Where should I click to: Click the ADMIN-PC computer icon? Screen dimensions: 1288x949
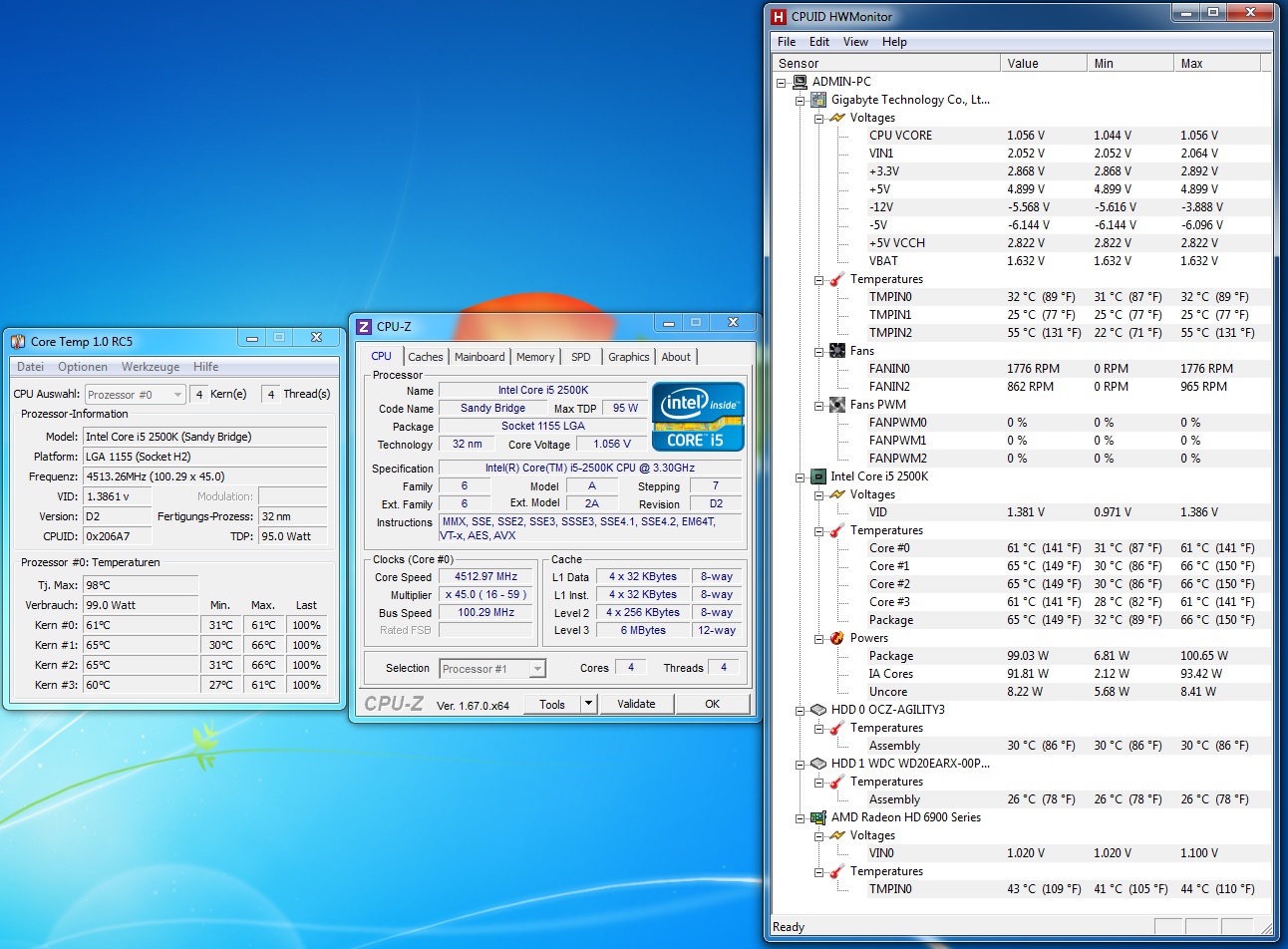click(800, 82)
